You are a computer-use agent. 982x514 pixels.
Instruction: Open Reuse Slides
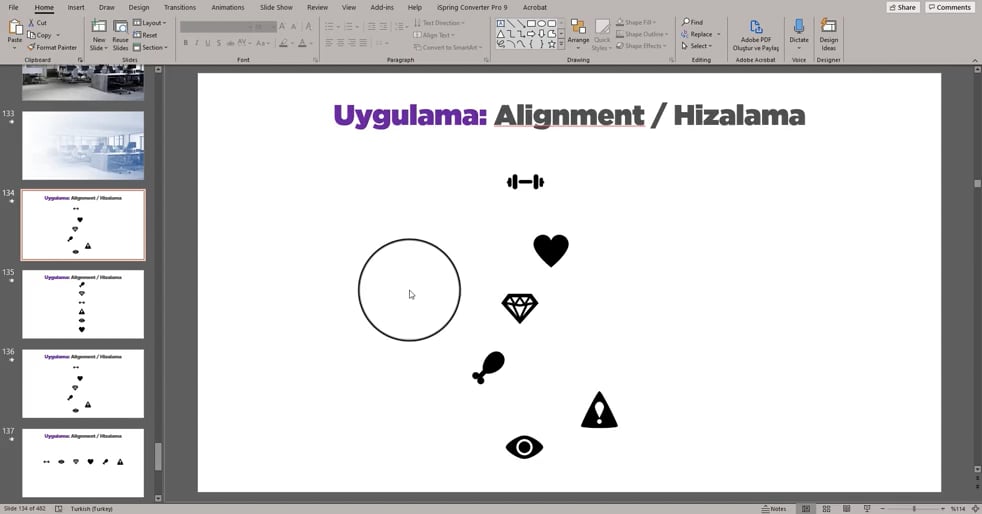pos(120,35)
